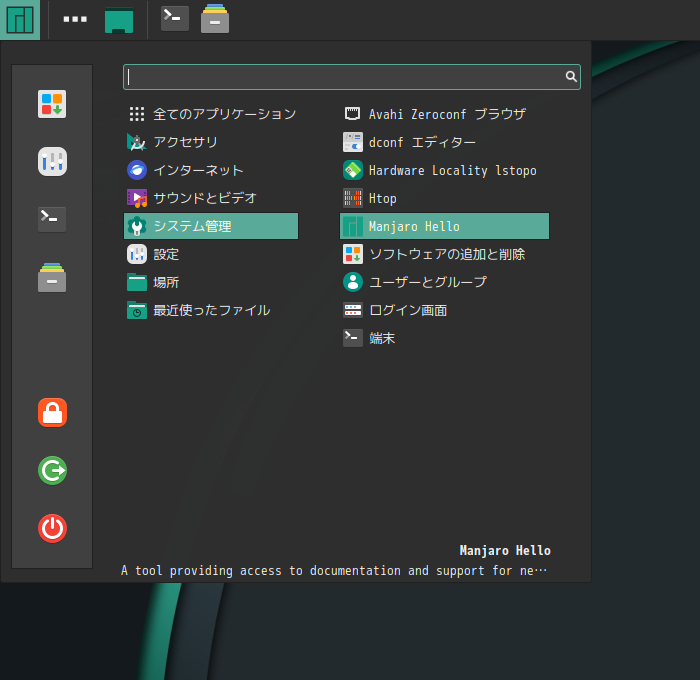
Task: Select 全てのアプリケーション category
Action: [211, 114]
